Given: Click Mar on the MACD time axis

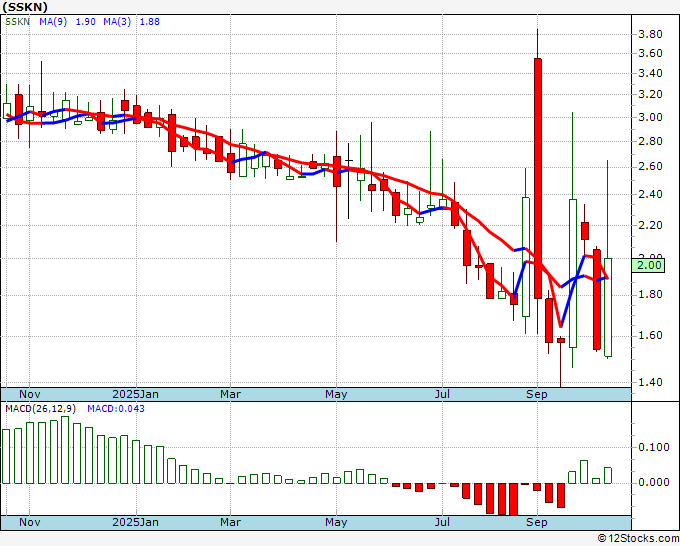Looking at the screenshot, I should tap(230, 522).
